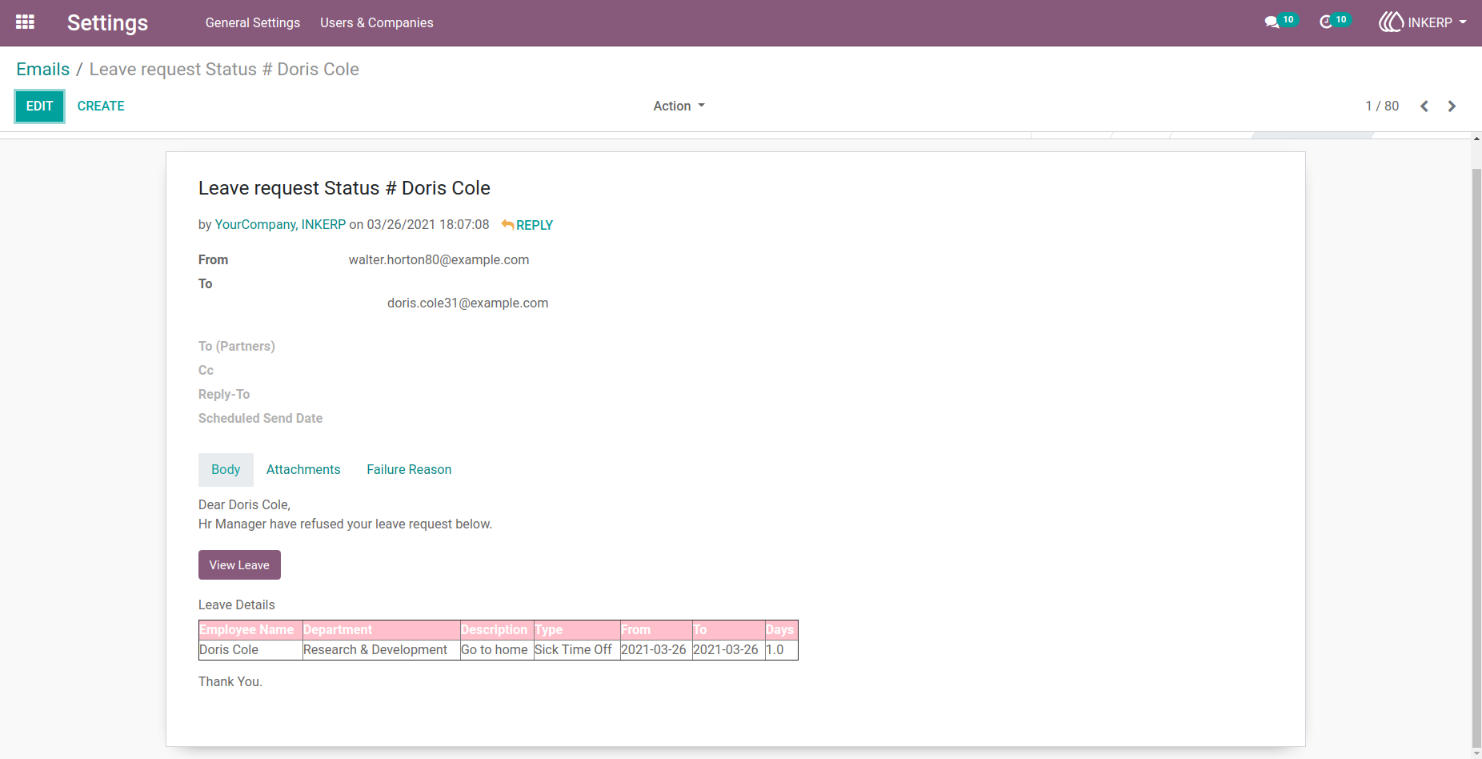Image resolution: width=1482 pixels, height=759 pixels.
Task: Click the 'Thank You.' closing text
Action: click(230, 682)
